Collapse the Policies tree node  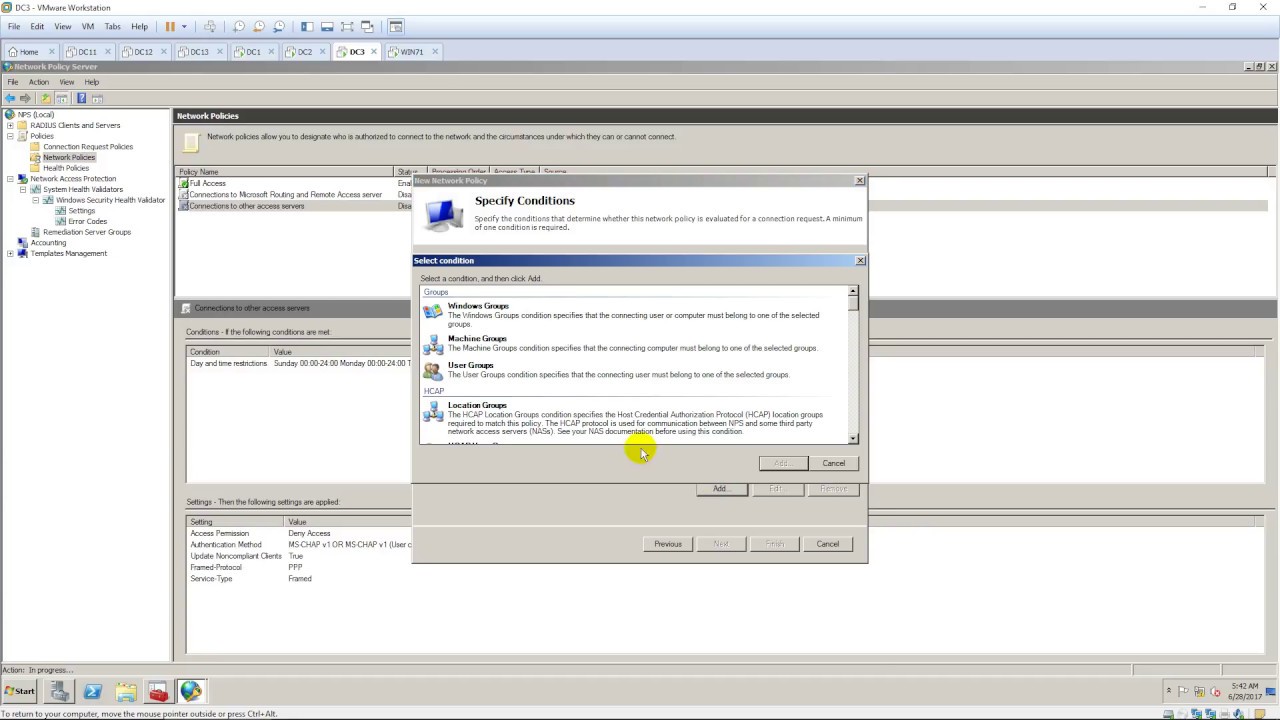pos(10,136)
